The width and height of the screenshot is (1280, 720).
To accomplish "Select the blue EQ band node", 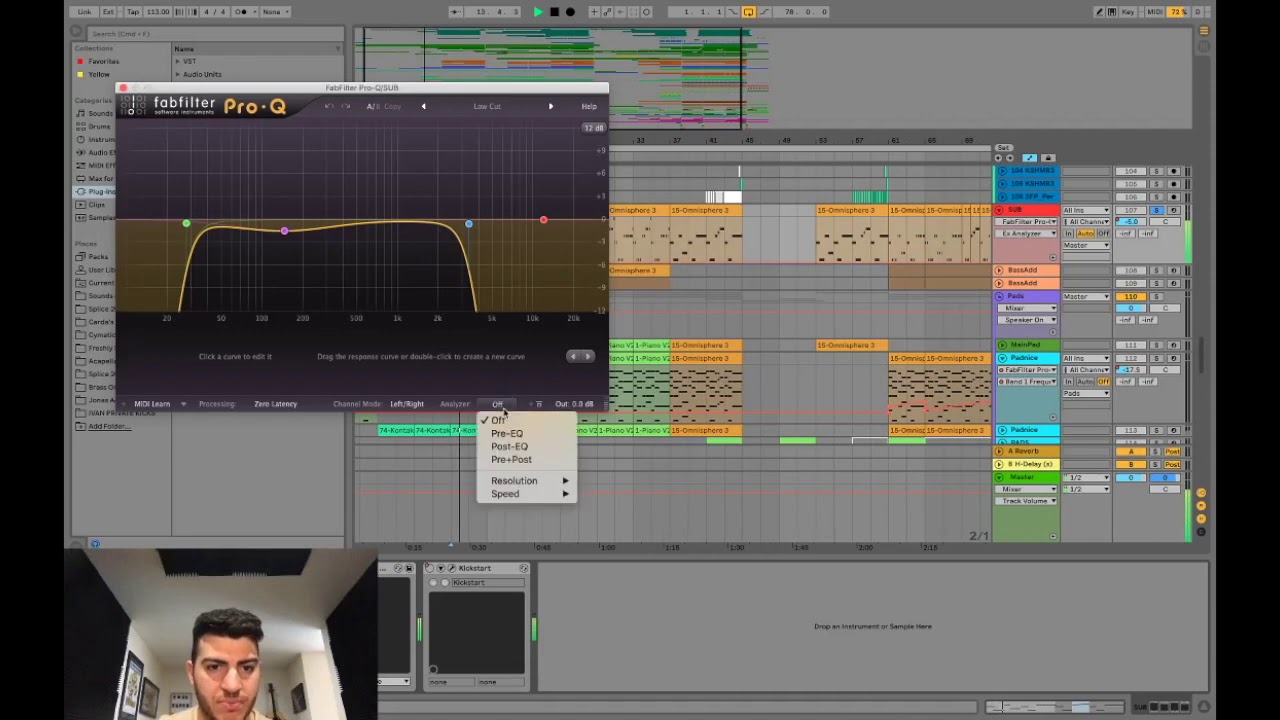I will click(x=468, y=223).
